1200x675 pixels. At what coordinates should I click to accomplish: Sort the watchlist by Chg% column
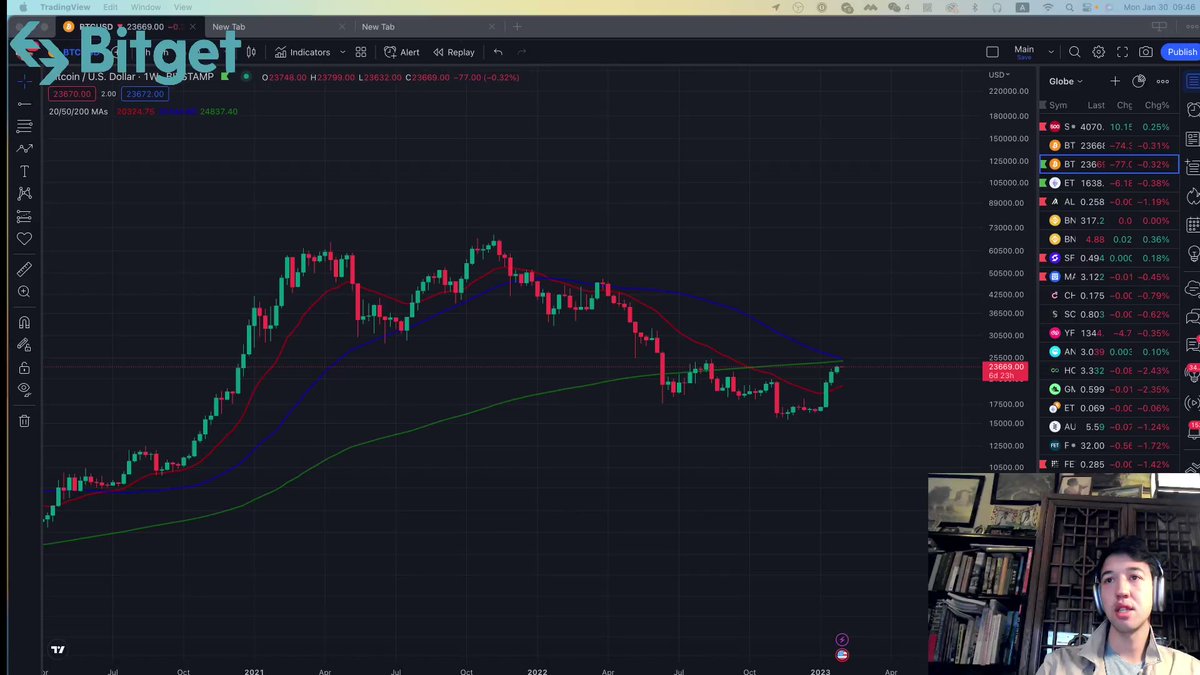pyautogui.click(x=1157, y=105)
